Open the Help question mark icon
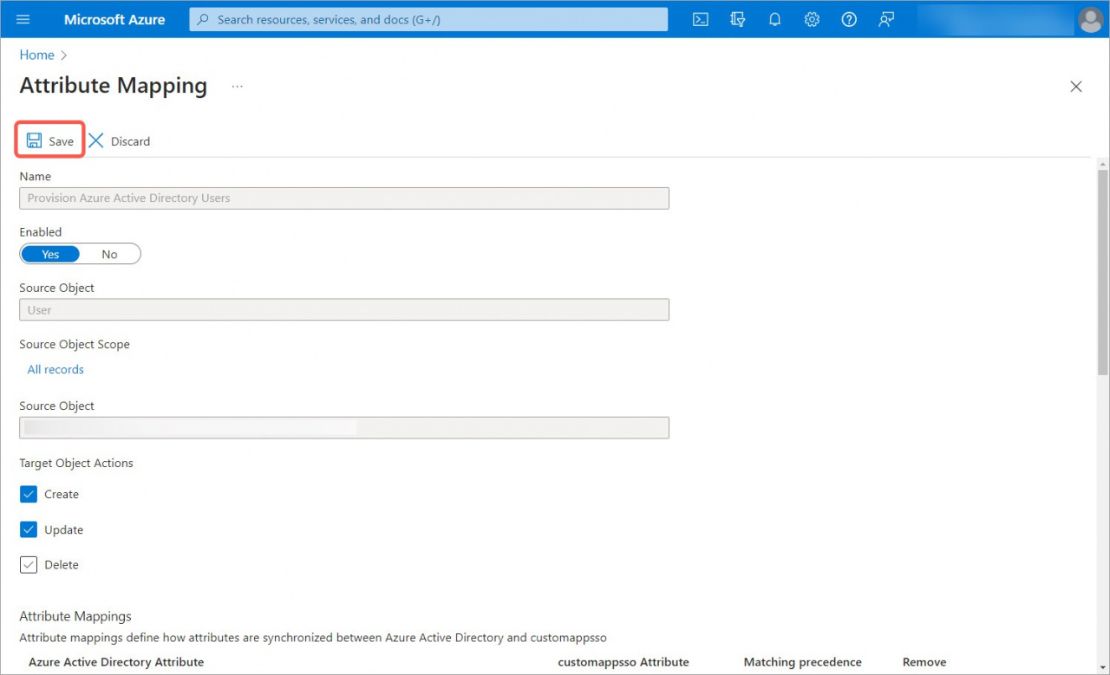Screen dimensions: 1110x675 849,19
